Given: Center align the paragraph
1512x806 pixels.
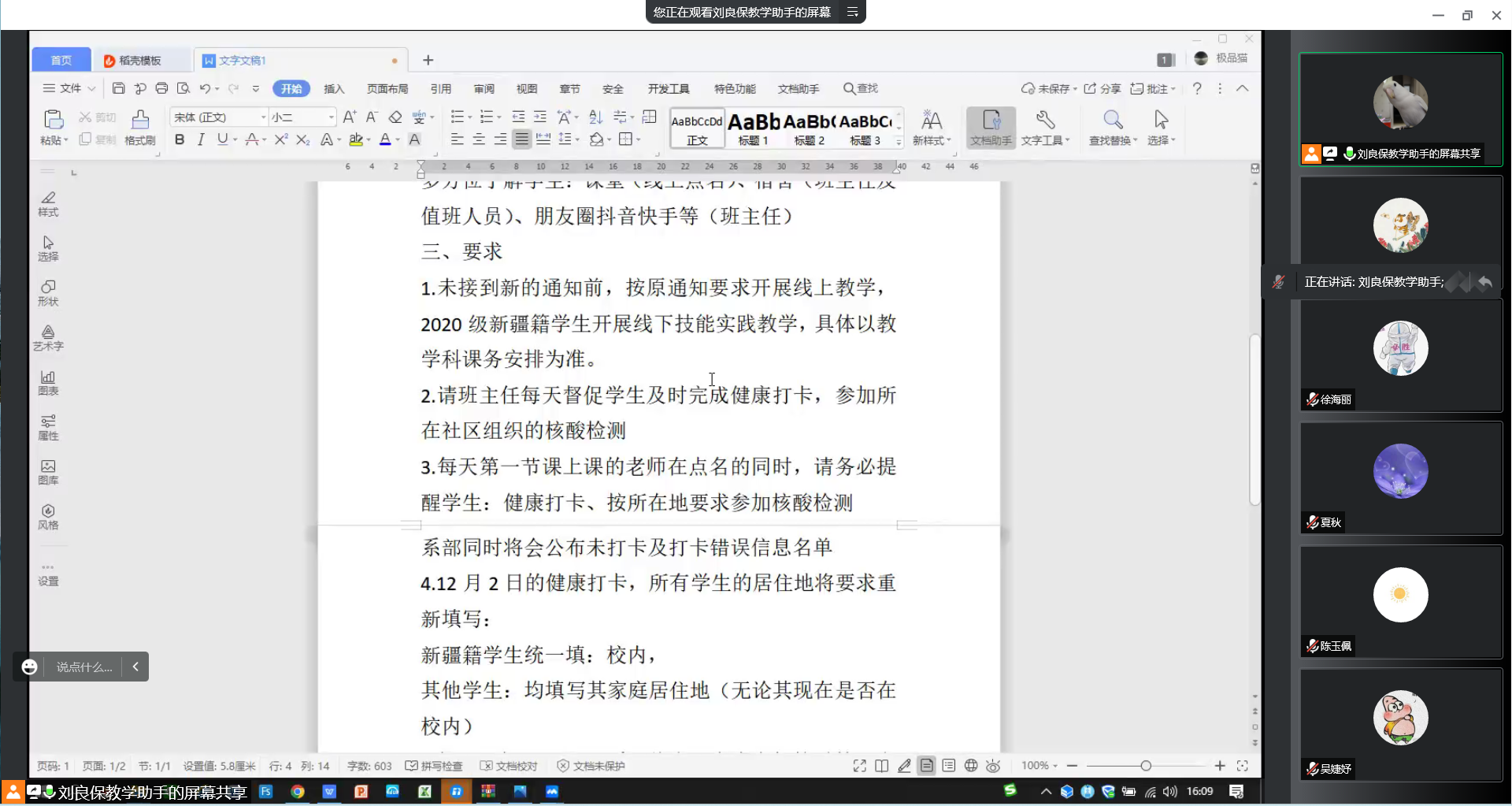Looking at the screenshot, I should pyautogui.click(x=479, y=139).
